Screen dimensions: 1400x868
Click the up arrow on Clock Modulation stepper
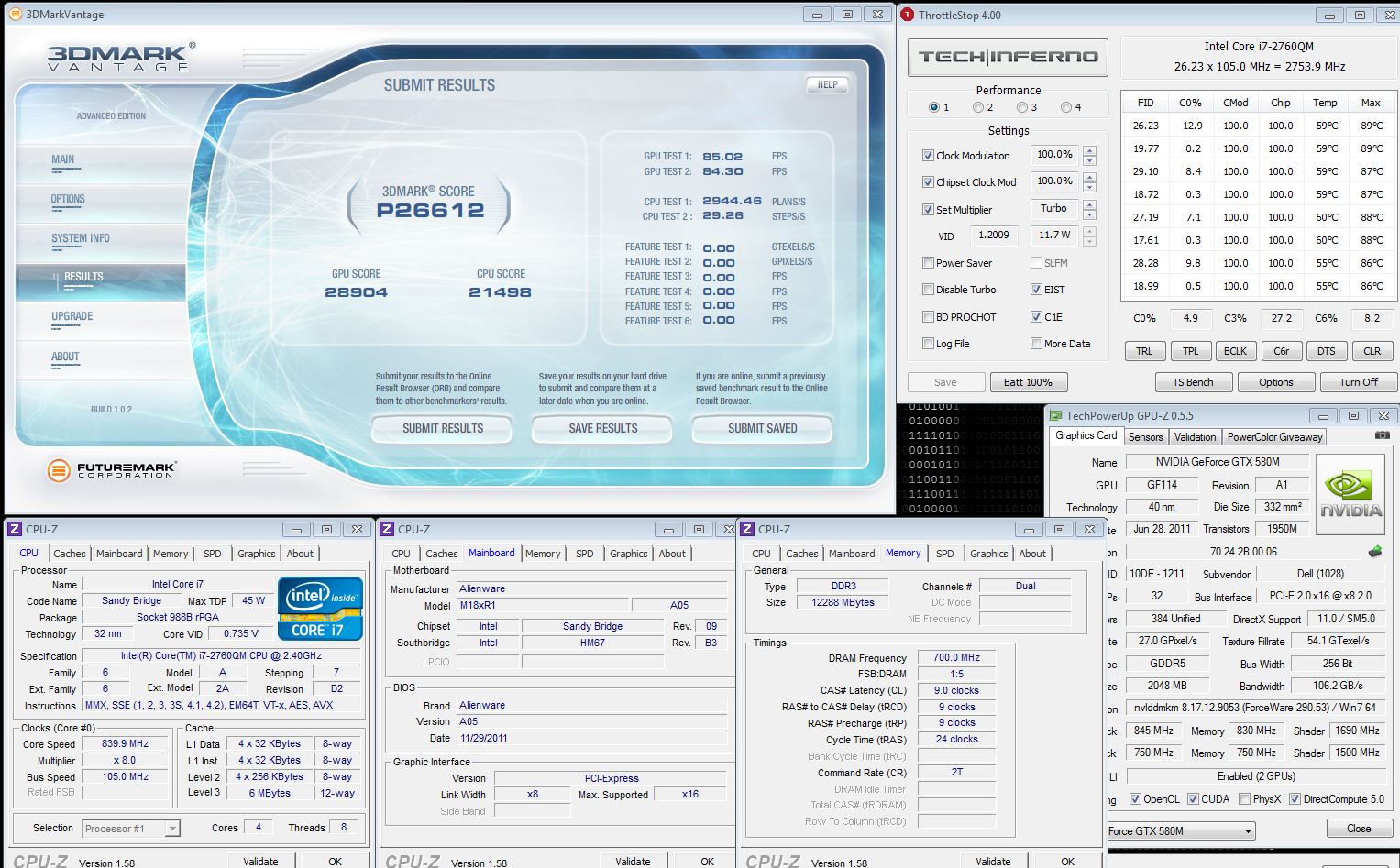tap(1089, 150)
